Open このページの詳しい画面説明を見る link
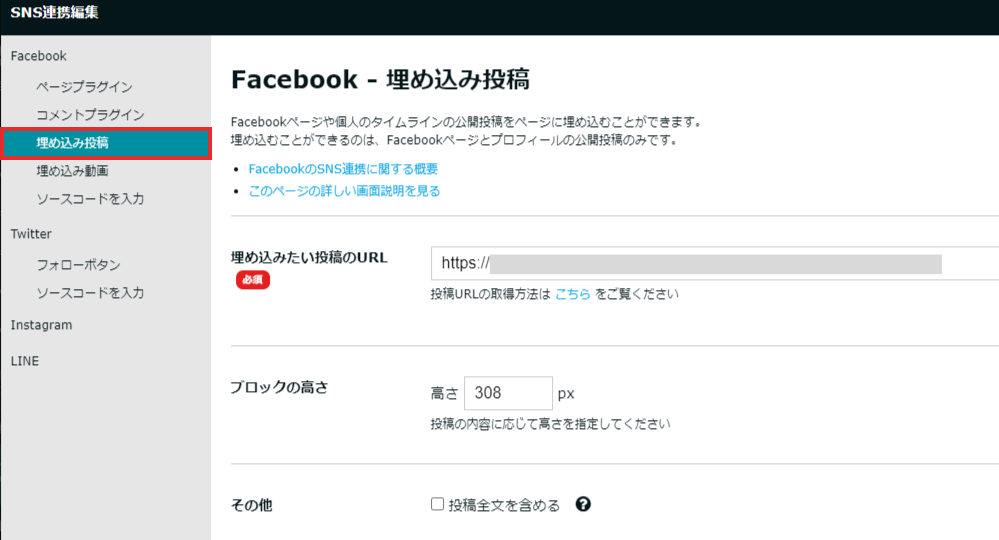The height and width of the screenshot is (540, 999). pyautogui.click(x=344, y=191)
